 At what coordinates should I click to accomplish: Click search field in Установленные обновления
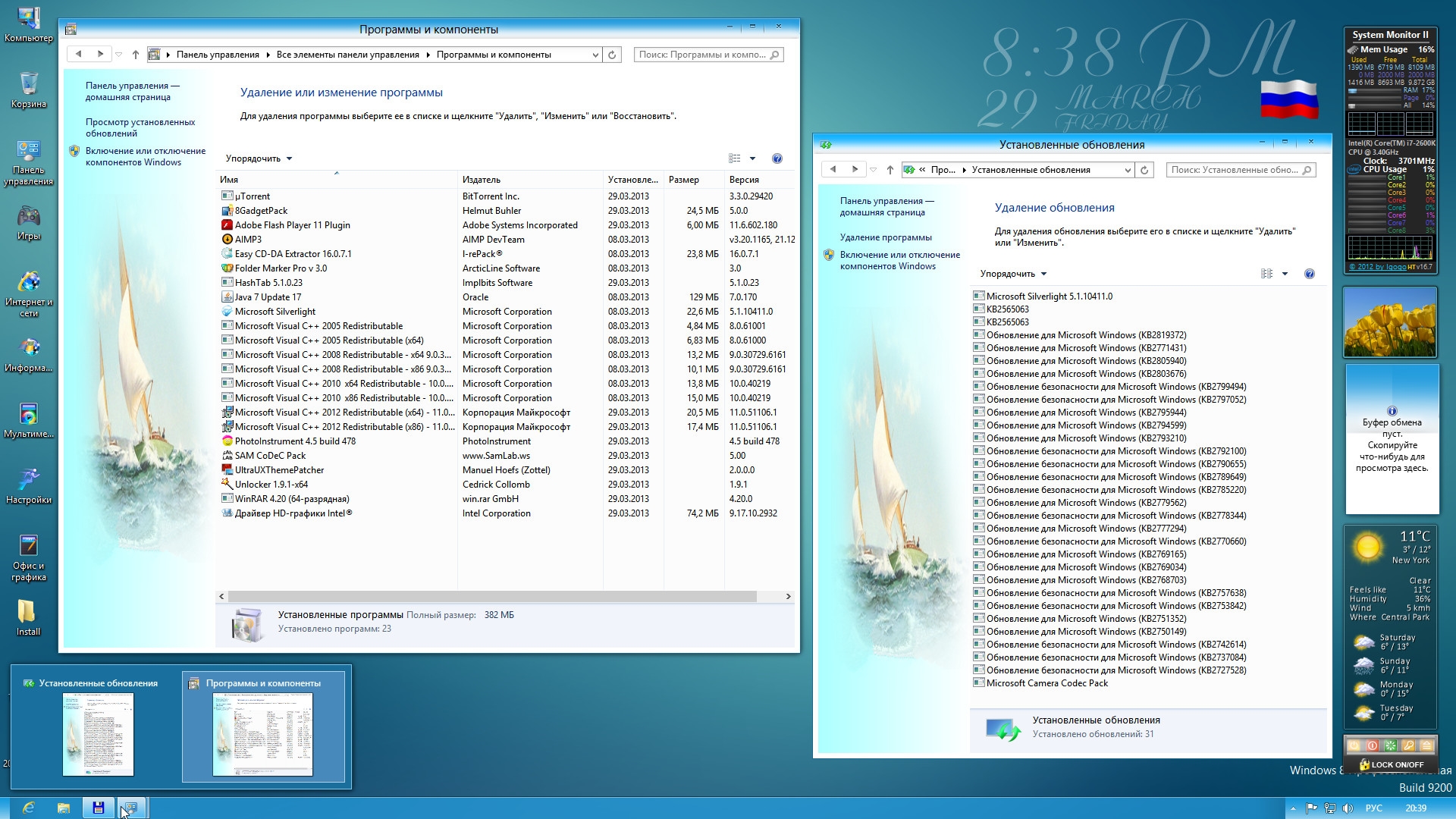[1241, 170]
